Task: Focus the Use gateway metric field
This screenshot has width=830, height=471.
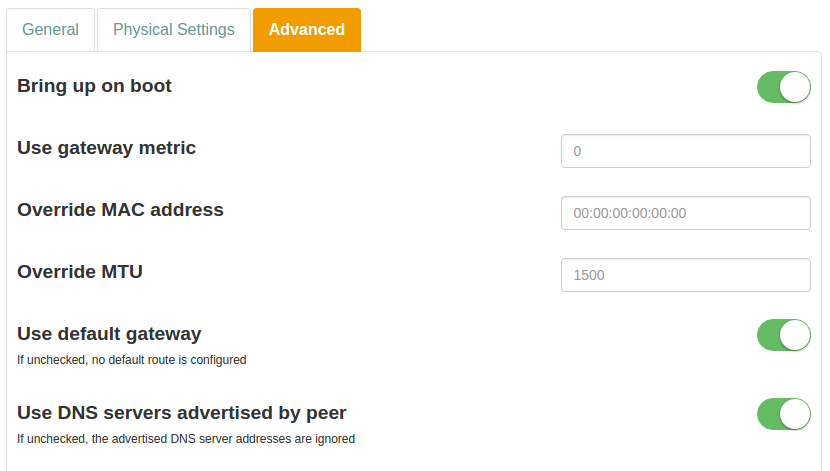Action: (685, 151)
